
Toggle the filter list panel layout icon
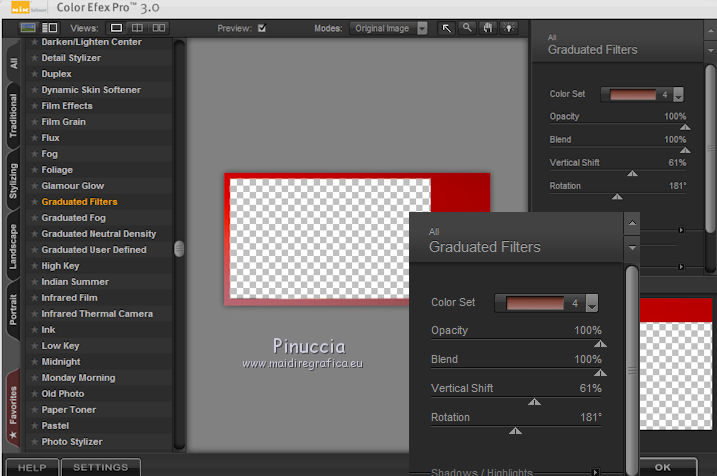(x=49, y=28)
